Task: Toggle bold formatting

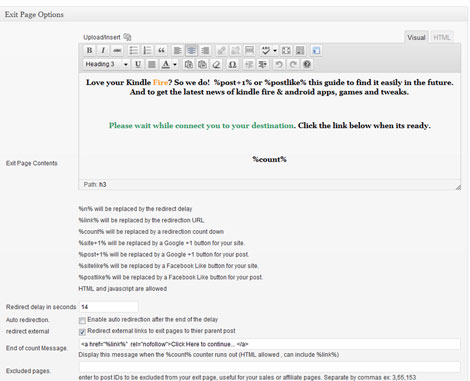Action: [x=89, y=50]
